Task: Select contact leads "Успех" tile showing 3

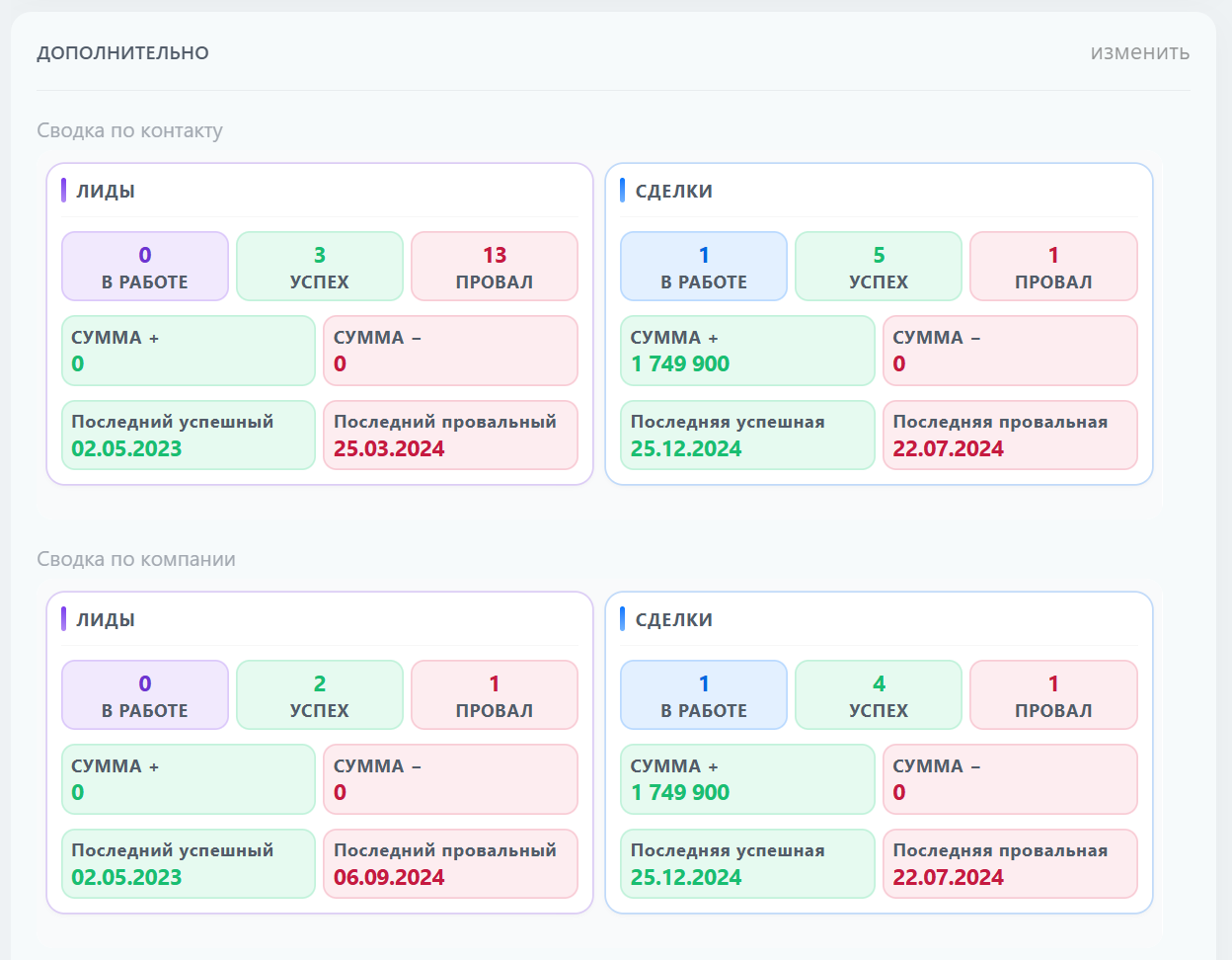Action: [x=319, y=267]
